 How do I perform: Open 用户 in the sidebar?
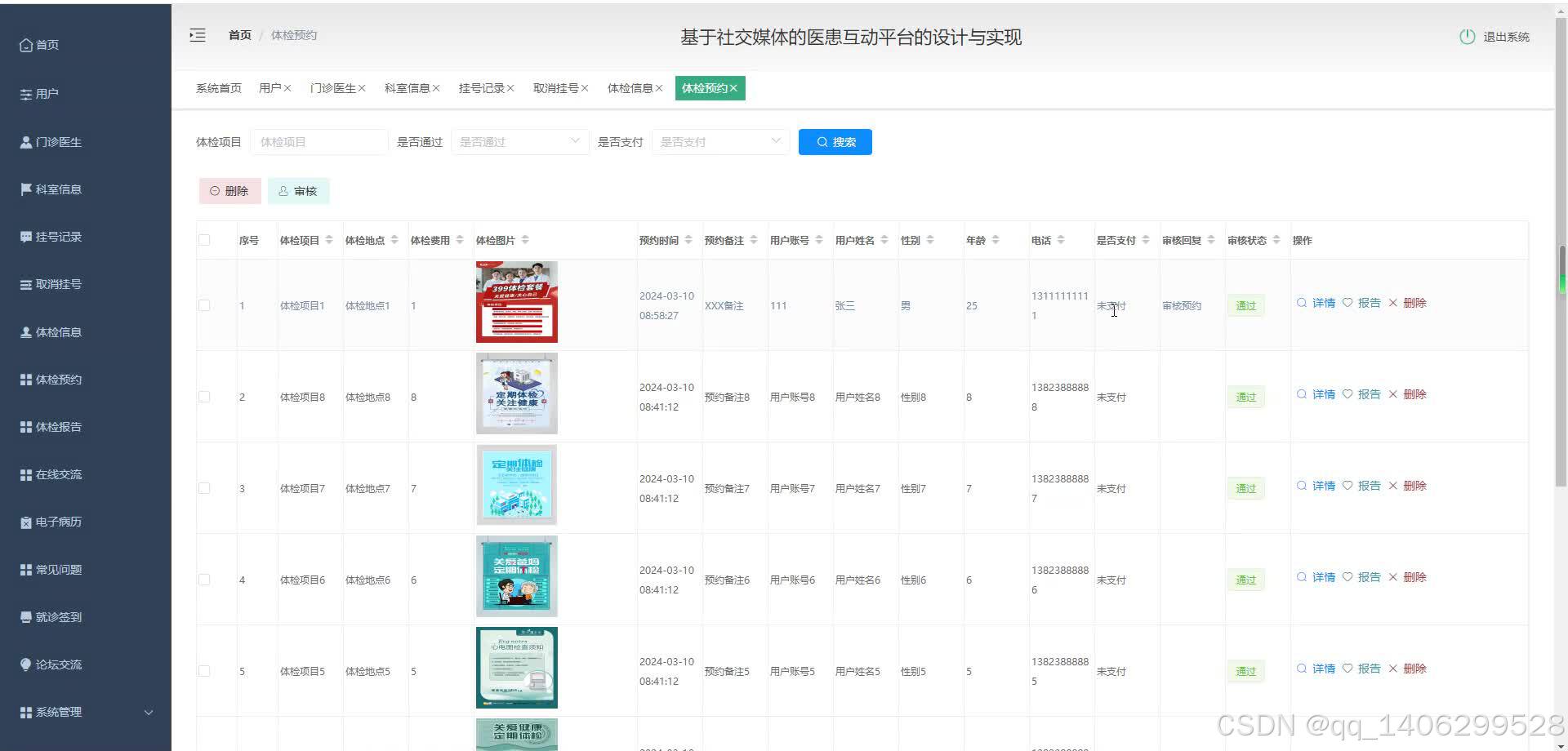tap(86, 94)
